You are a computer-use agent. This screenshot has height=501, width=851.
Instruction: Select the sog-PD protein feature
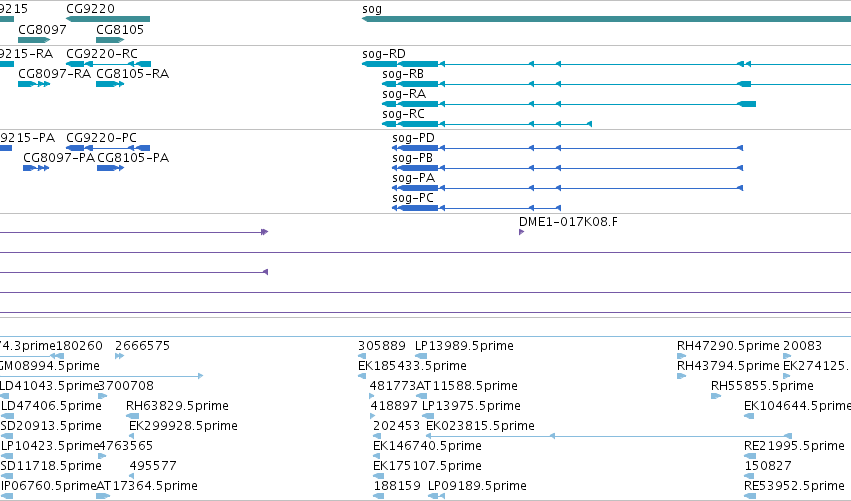coord(567,148)
